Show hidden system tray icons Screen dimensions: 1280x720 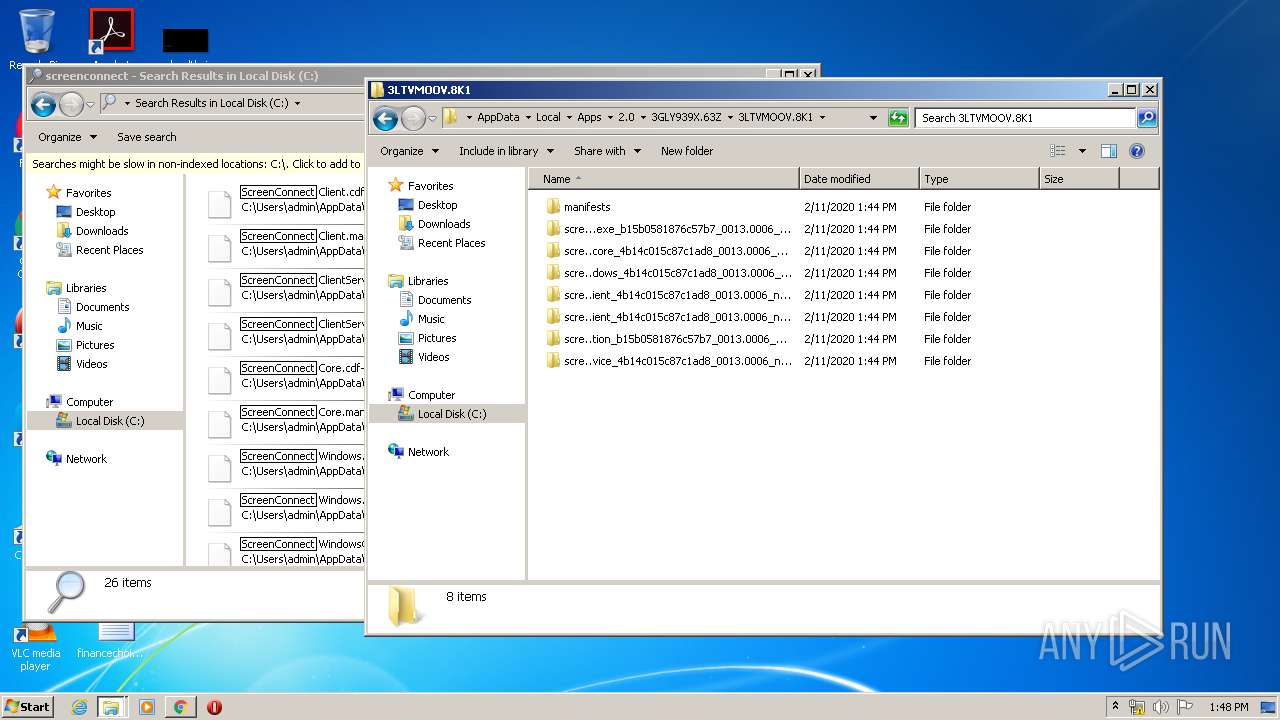click(1115, 707)
